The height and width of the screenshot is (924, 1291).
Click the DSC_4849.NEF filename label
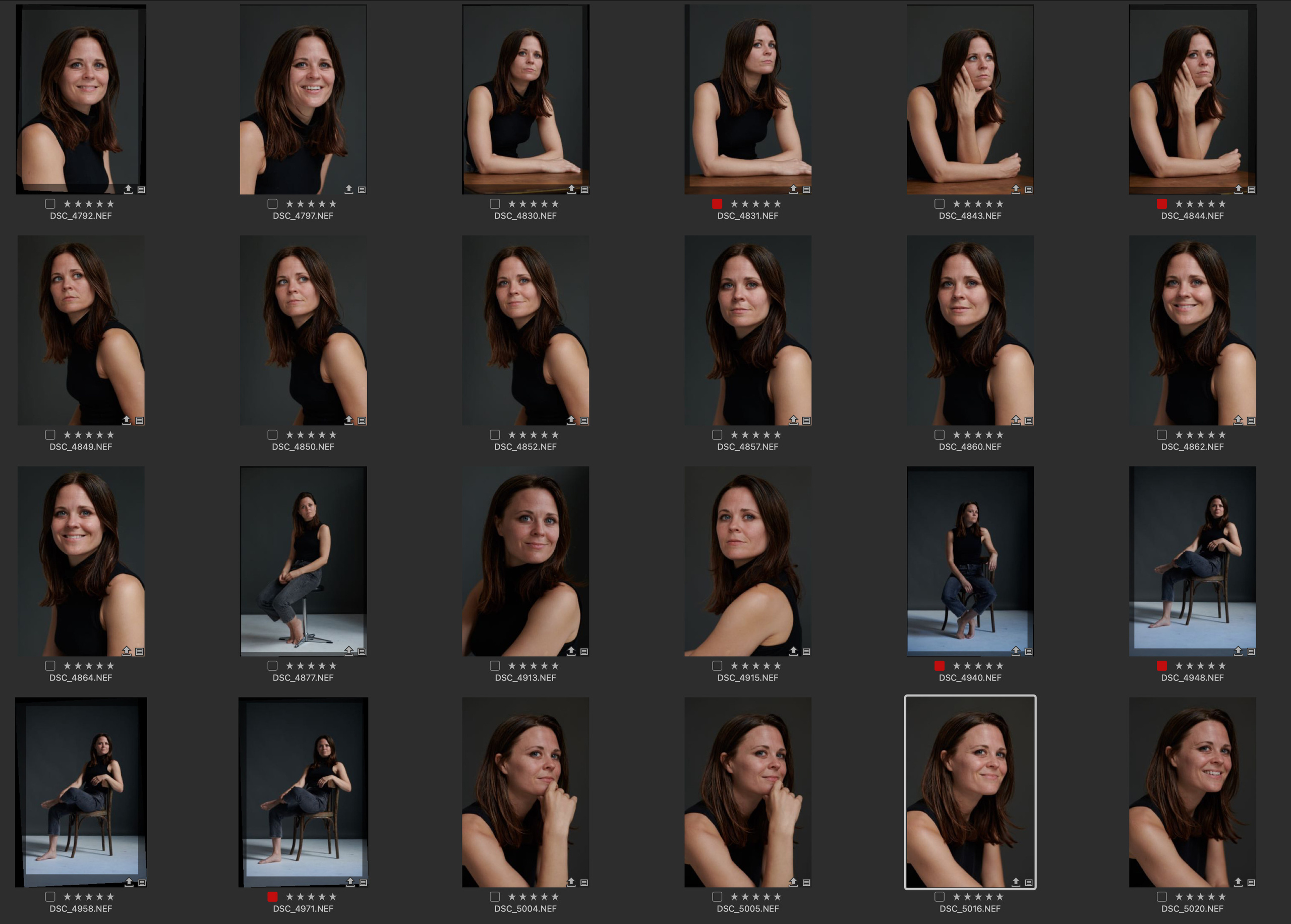(81, 447)
